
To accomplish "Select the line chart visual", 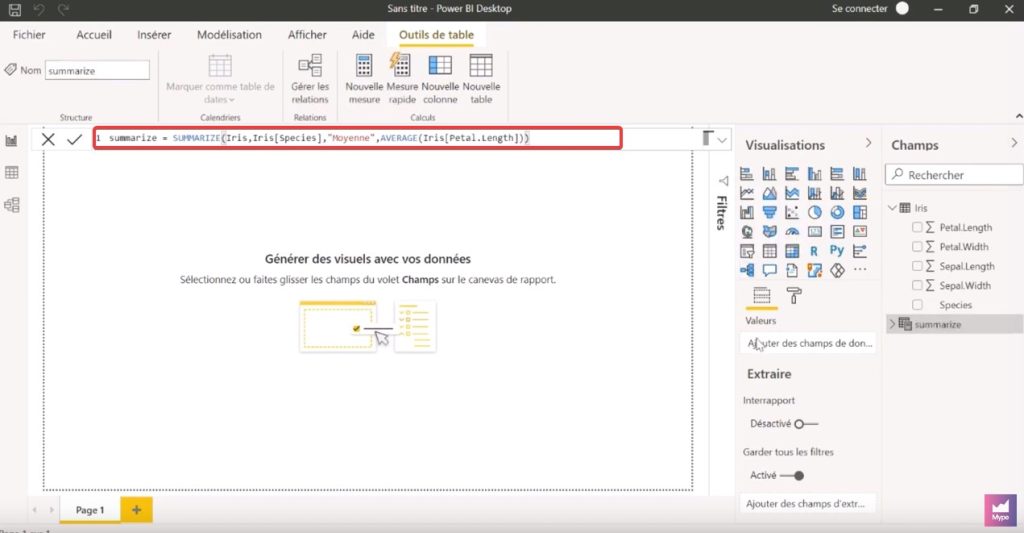I will pos(746,193).
